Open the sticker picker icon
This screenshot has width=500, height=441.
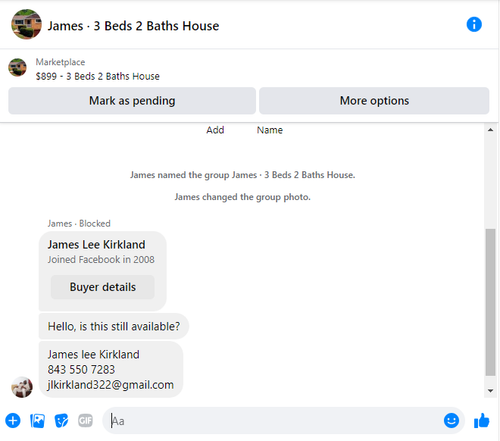pos(61,421)
